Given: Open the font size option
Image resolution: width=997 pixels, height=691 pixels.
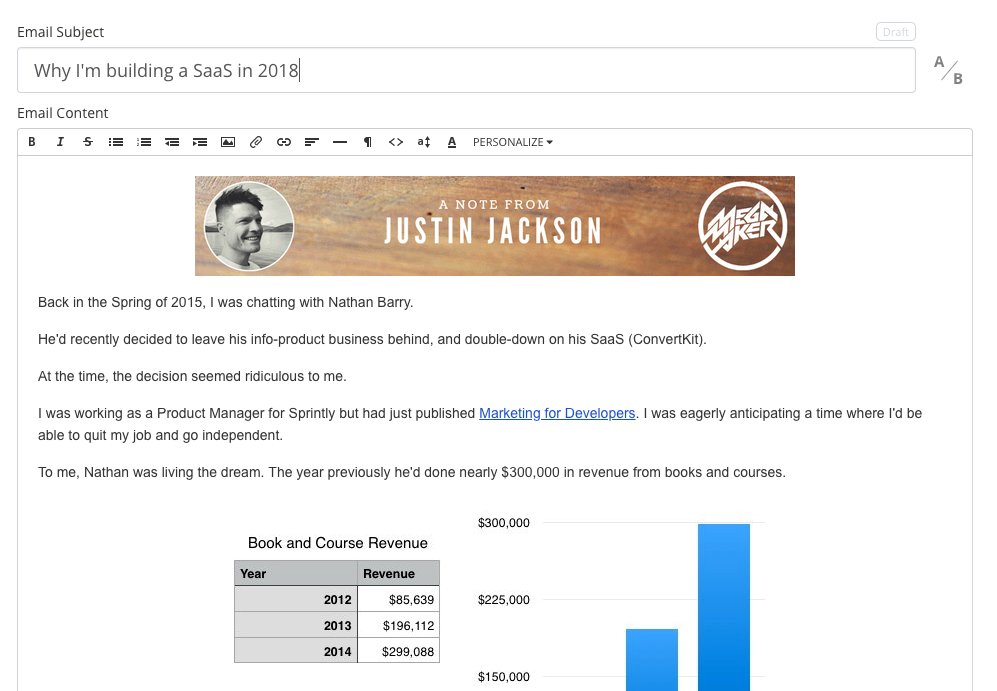Looking at the screenshot, I should [424, 142].
